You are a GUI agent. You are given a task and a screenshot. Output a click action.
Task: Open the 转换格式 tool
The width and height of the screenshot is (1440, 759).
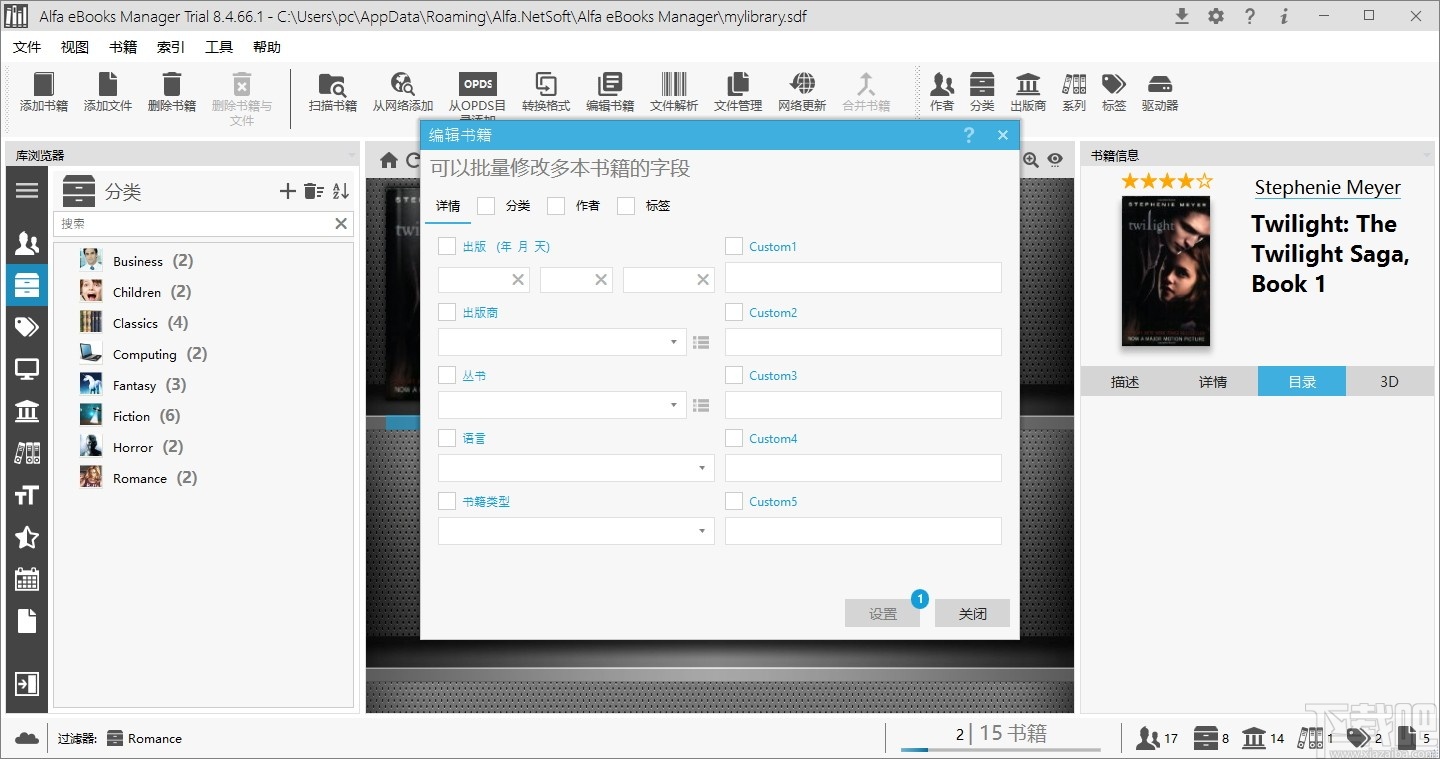tap(545, 90)
